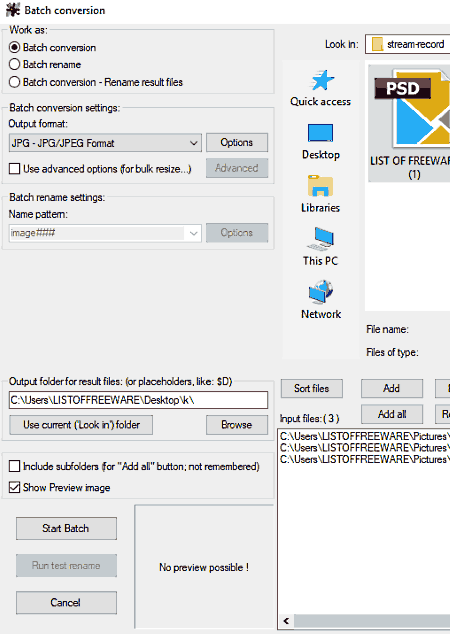Select the first input file path in list
This screenshot has height=634, width=450.
click(365, 436)
